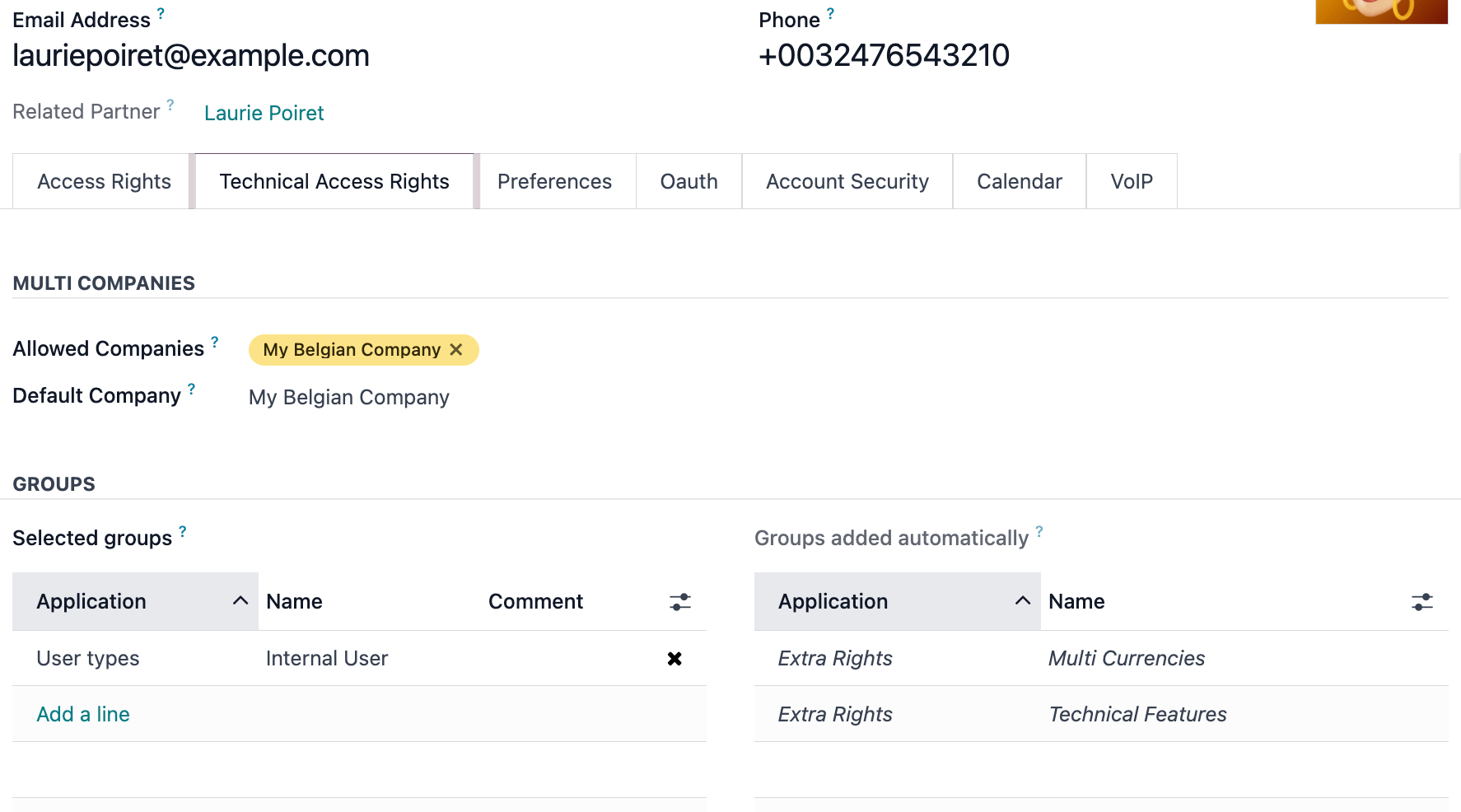Switch to the Preferences tab
The image size is (1461, 812).
[554, 181]
